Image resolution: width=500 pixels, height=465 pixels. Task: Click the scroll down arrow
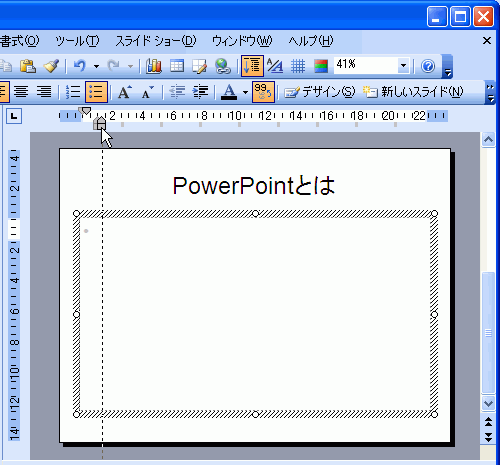pos(488,403)
